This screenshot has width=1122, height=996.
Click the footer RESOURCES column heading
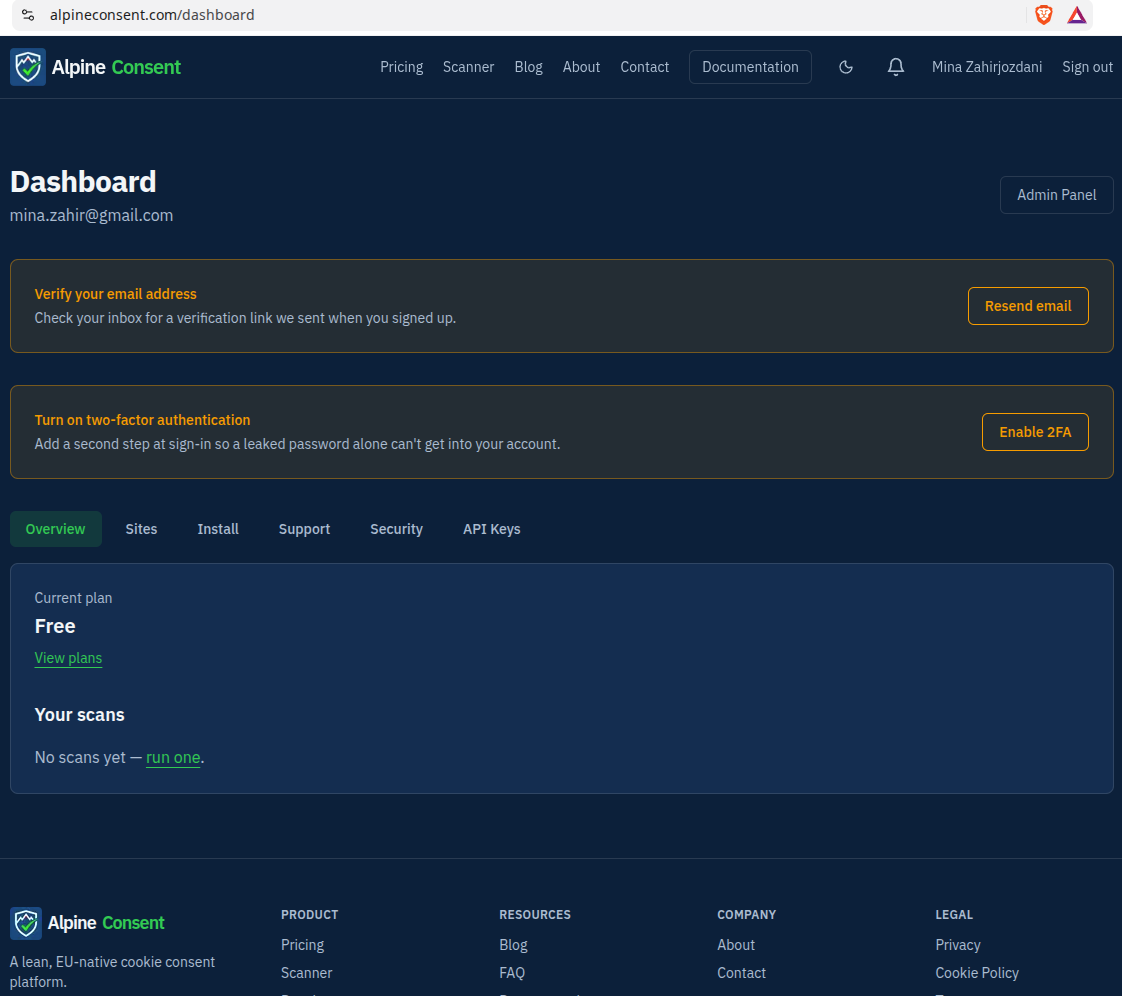point(535,914)
